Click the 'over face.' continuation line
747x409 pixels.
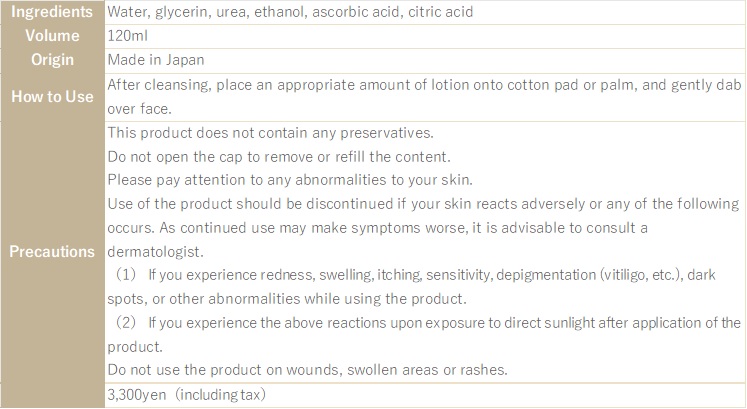coord(139,109)
